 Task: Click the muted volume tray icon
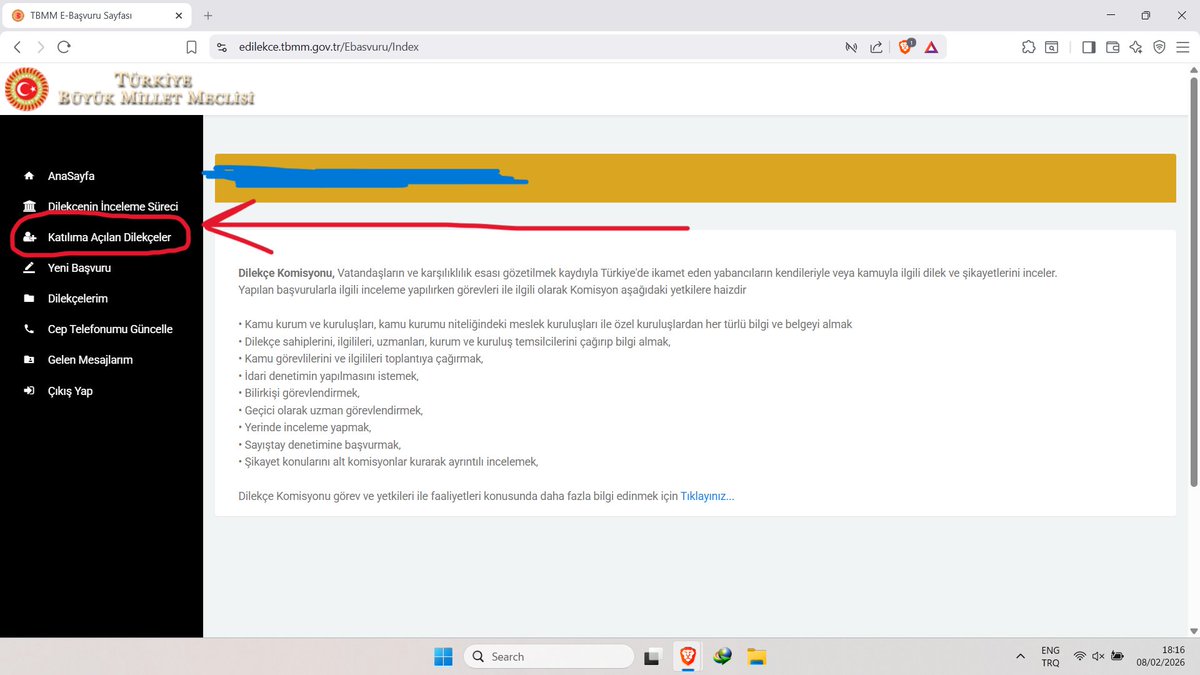[x=1099, y=656]
